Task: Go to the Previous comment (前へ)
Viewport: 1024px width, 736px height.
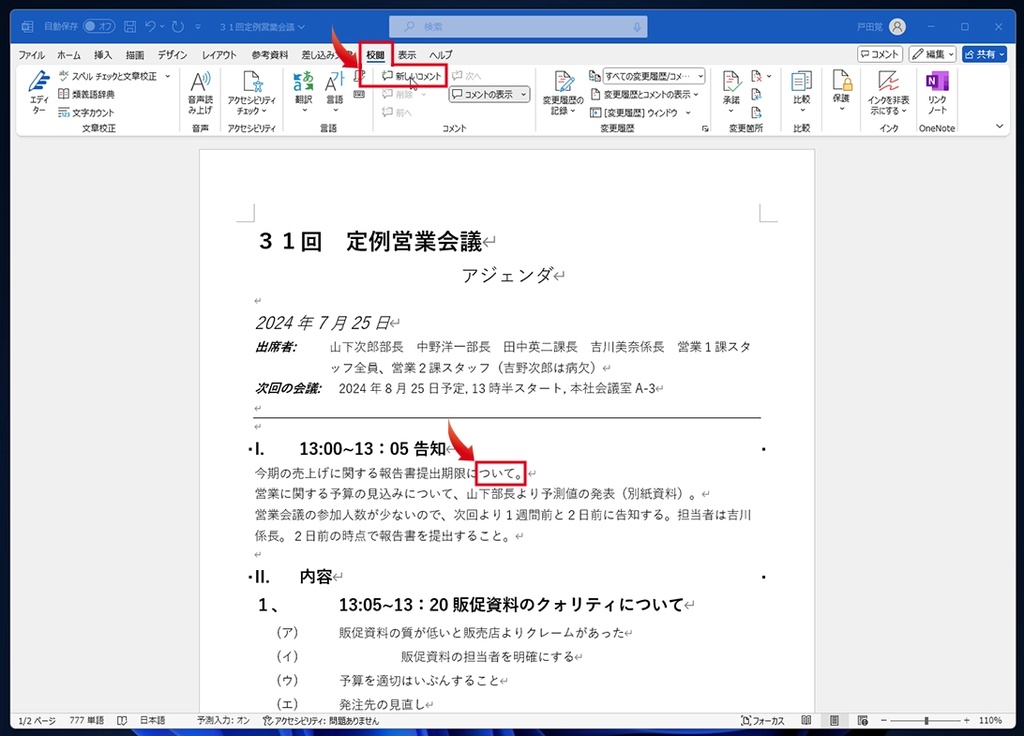Action: [397, 112]
